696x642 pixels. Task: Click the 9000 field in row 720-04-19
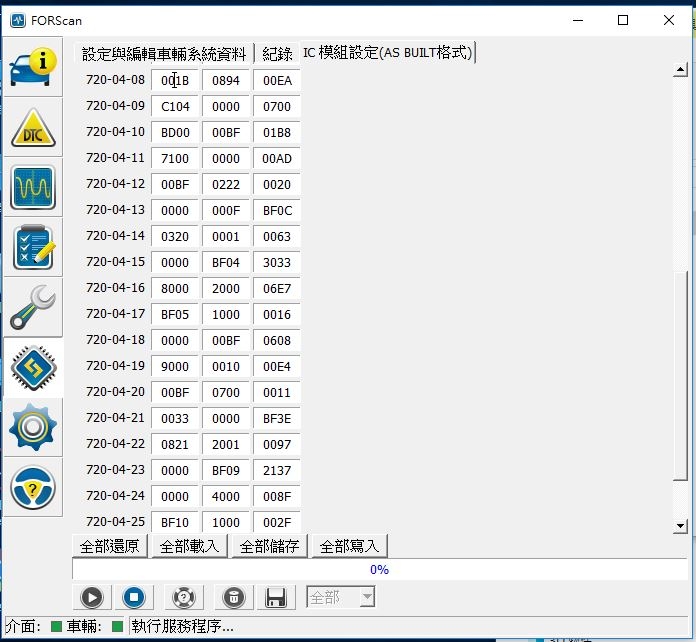point(175,366)
